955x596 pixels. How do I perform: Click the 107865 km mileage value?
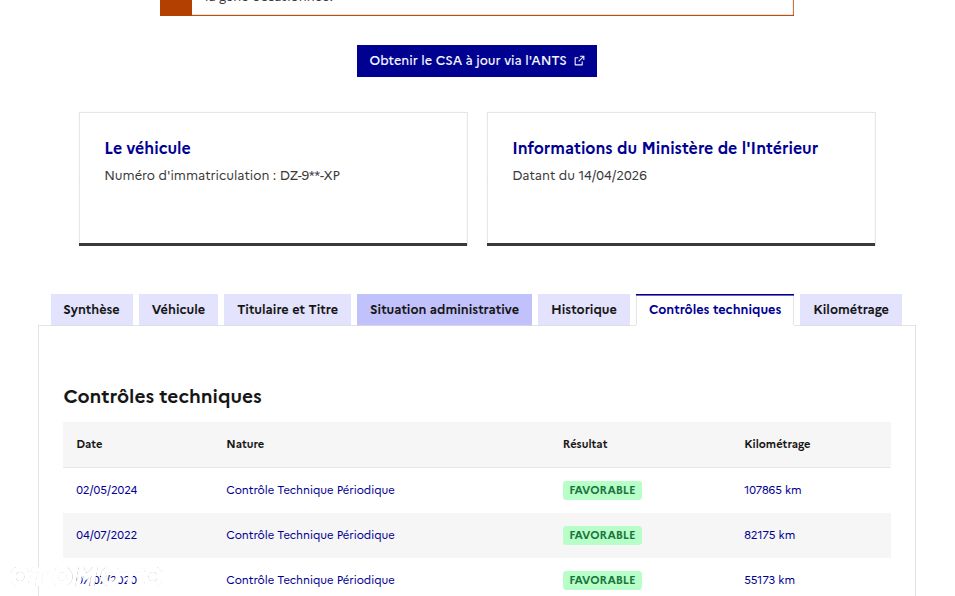pyautogui.click(x=773, y=490)
